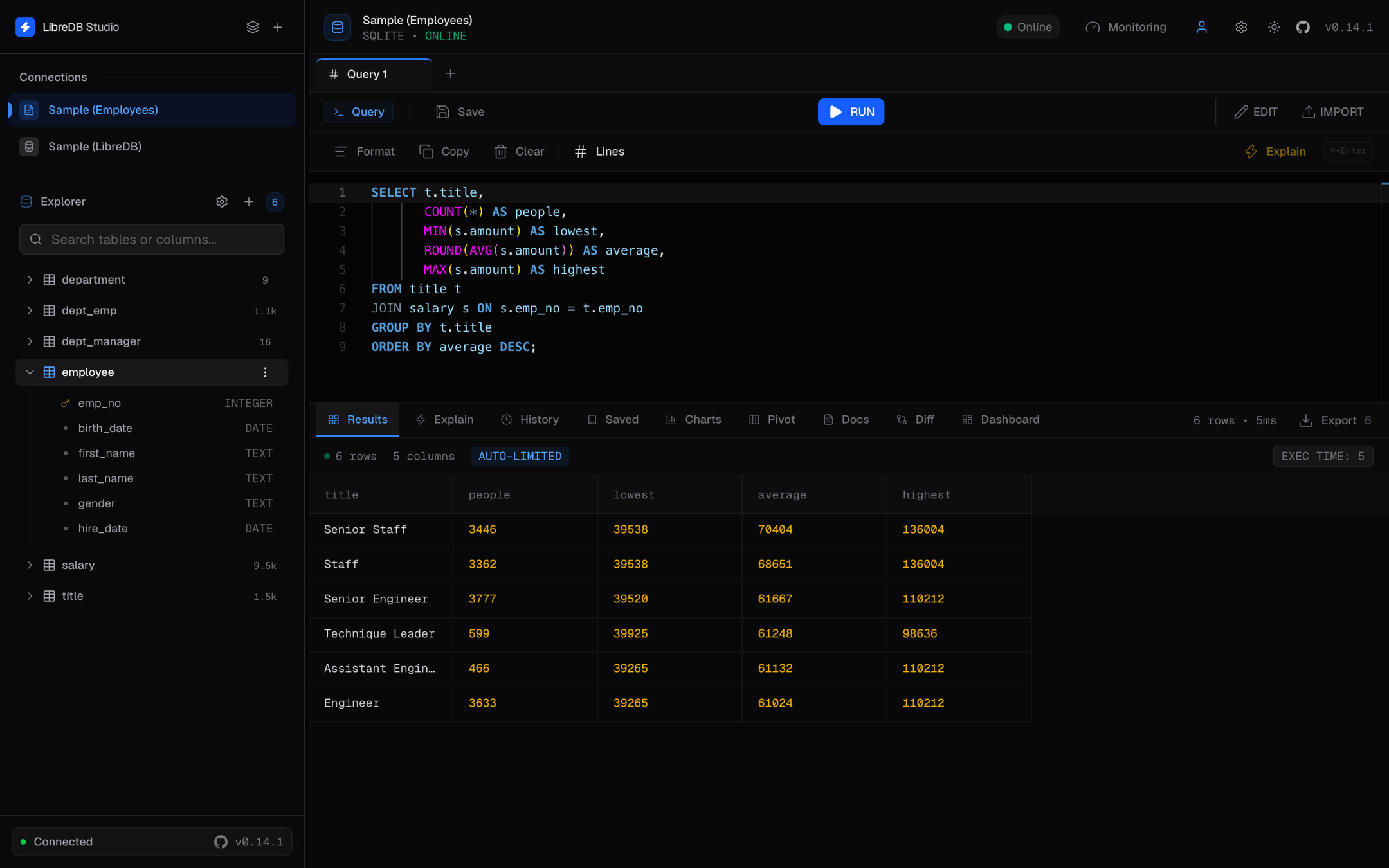Click the IMPORT button
The height and width of the screenshot is (868, 1389).
(1332, 112)
